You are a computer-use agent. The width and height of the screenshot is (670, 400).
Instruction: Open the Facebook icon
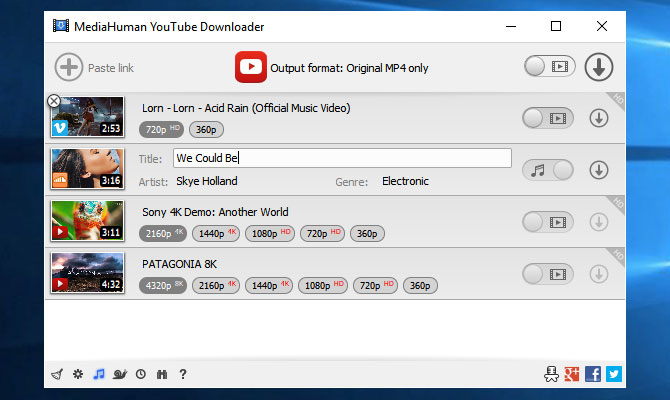[593, 374]
